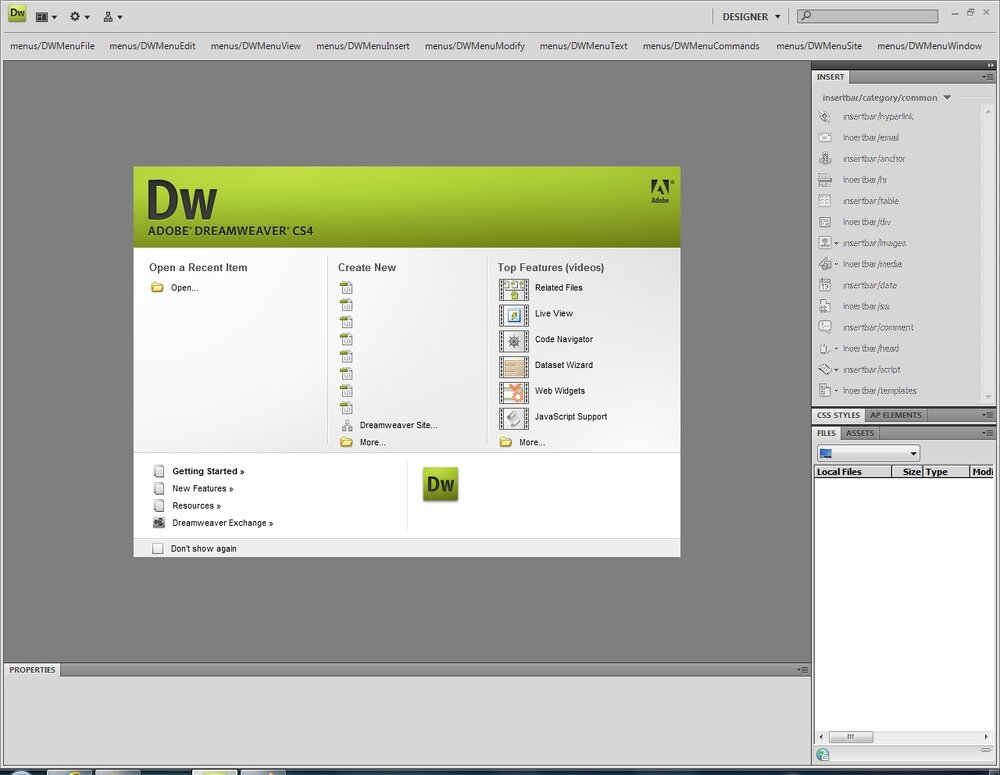The height and width of the screenshot is (775, 1000).
Task: Open the DWMenuEdit menu
Action: [x=152, y=46]
